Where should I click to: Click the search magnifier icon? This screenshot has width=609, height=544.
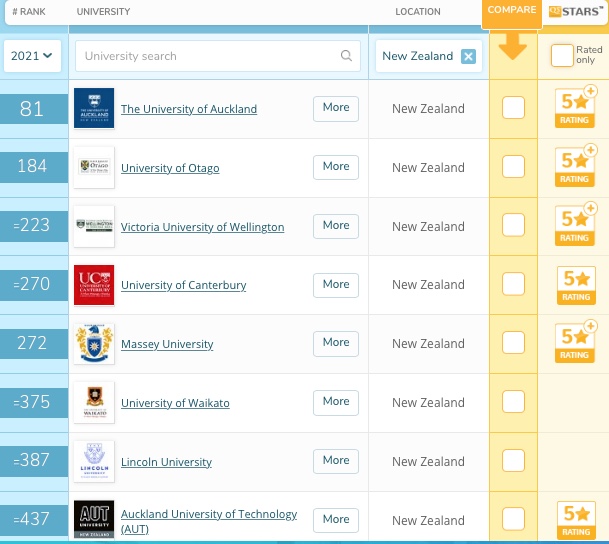coord(346,56)
